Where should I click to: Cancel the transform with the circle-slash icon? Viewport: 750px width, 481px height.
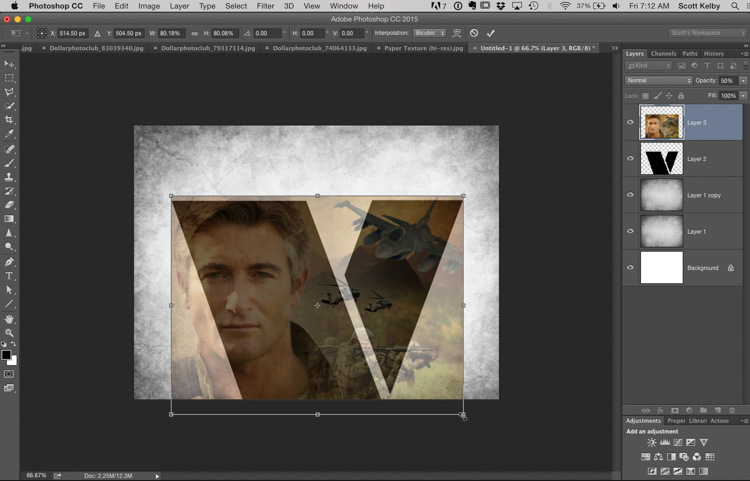tap(474, 33)
